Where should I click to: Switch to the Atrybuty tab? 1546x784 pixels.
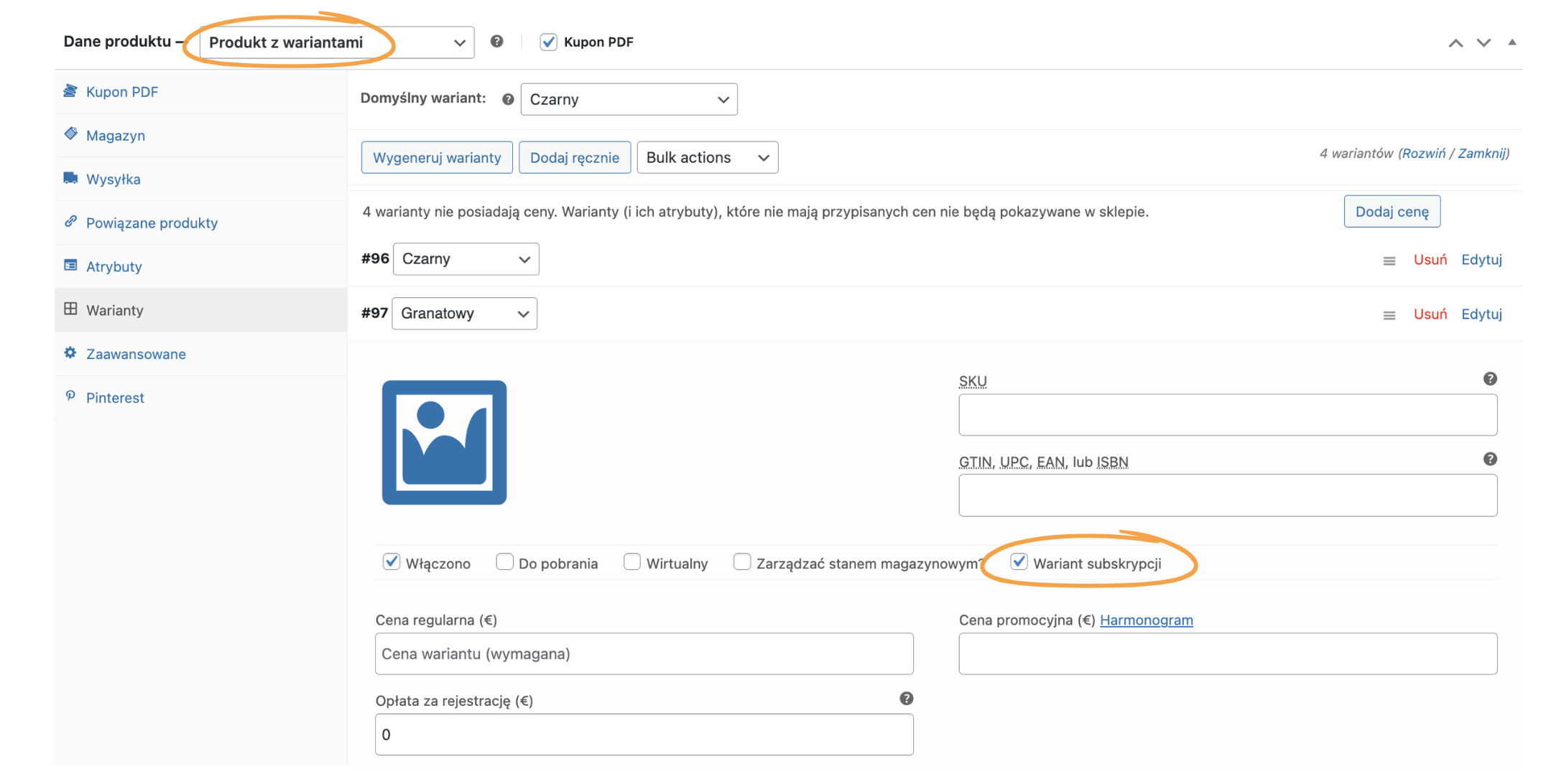pos(113,266)
